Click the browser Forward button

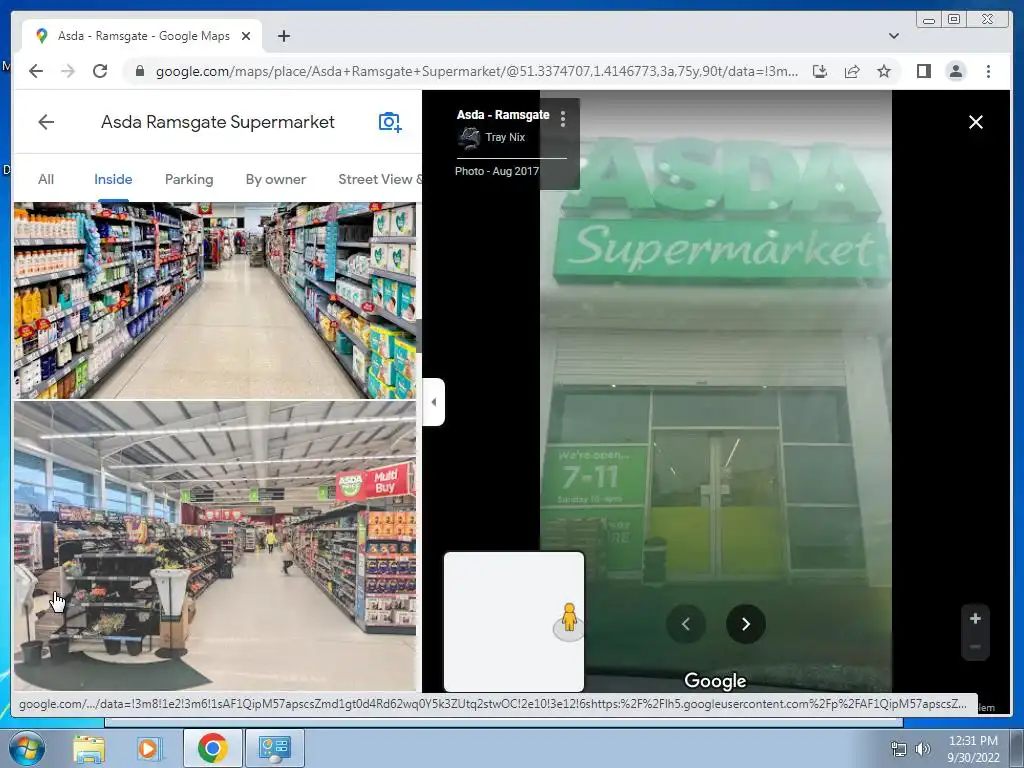point(68,71)
